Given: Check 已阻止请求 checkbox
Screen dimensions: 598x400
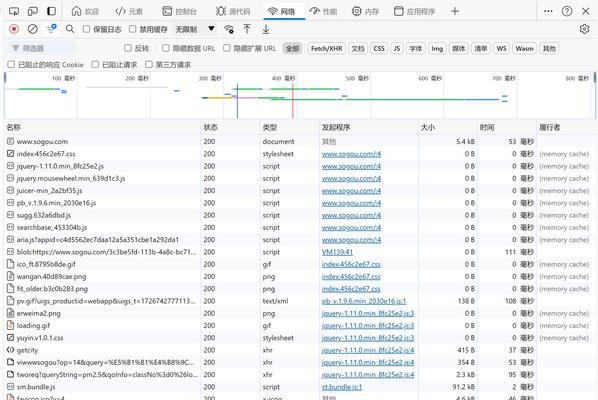Looking at the screenshot, I should (95, 64).
